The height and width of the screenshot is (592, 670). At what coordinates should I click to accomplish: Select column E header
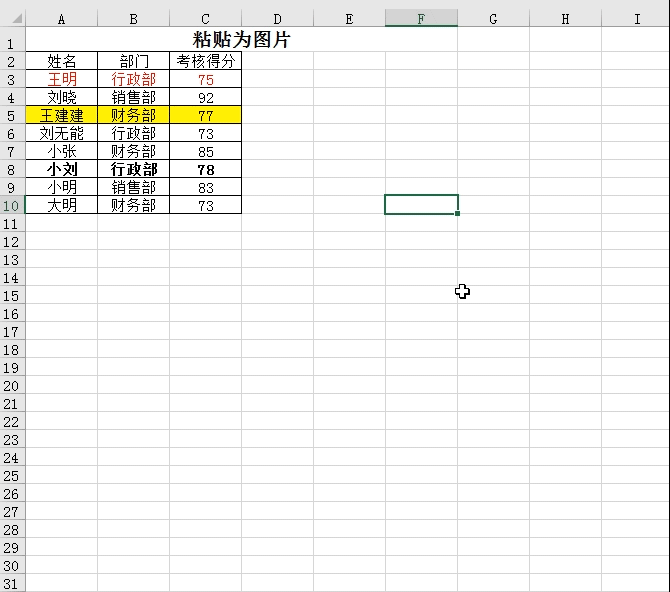click(x=349, y=19)
